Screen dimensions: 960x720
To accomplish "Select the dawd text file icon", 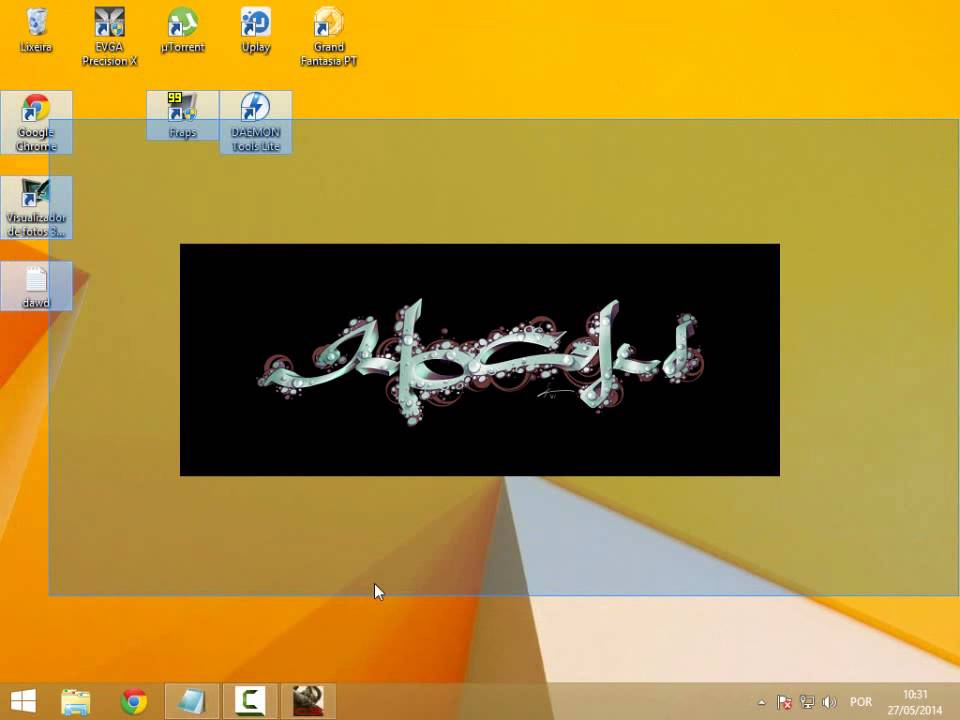I will [36, 286].
